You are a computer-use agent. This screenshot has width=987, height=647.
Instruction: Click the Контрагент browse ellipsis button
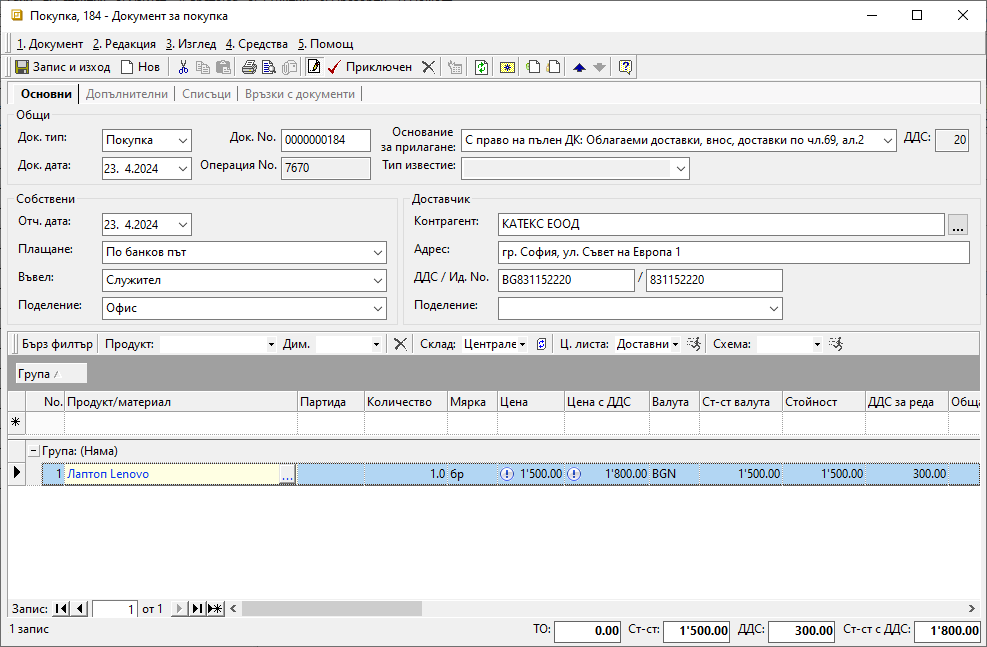(x=958, y=225)
